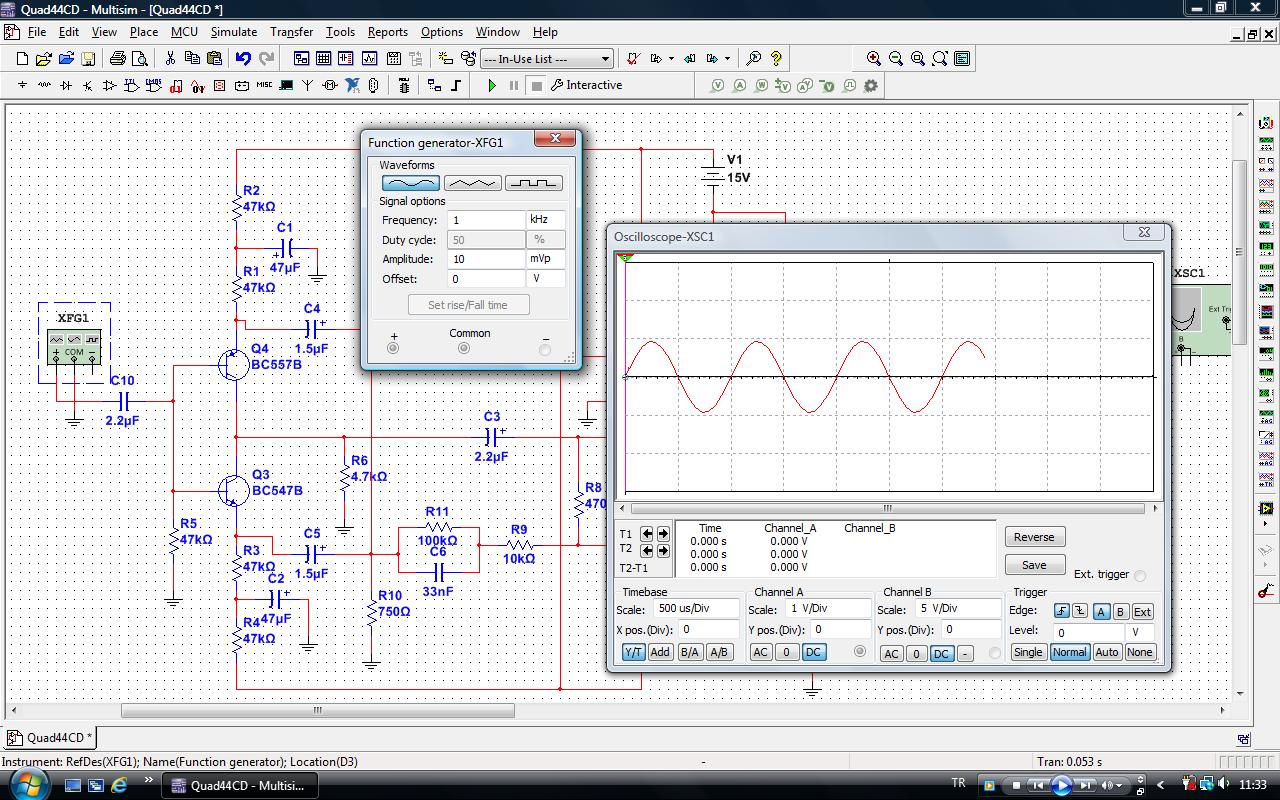Click the Undo arrow in toolbar
Image resolution: width=1280 pixels, height=800 pixels.
[243, 59]
